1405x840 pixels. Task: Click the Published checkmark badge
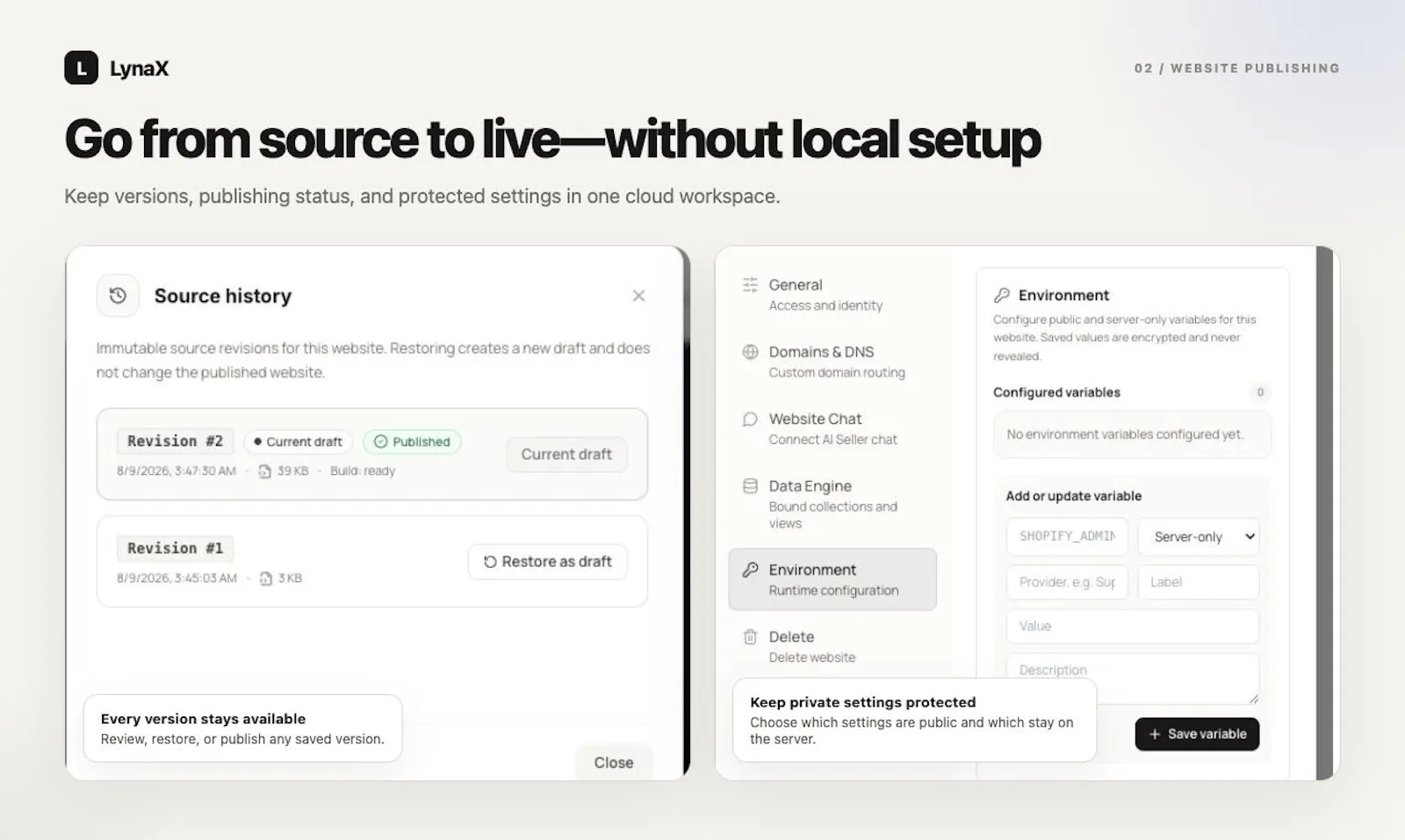click(412, 442)
